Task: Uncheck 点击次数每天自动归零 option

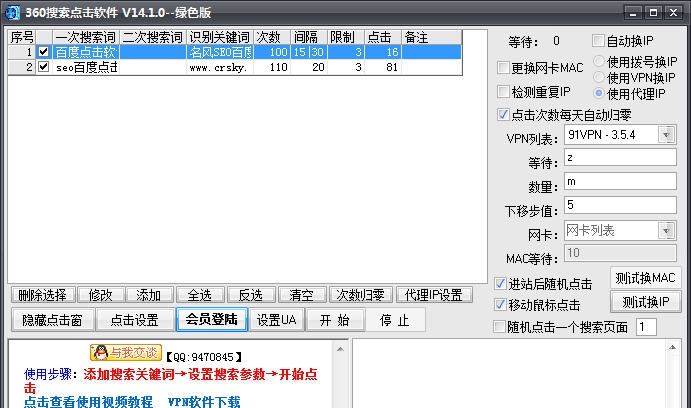Action: (503, 115)
